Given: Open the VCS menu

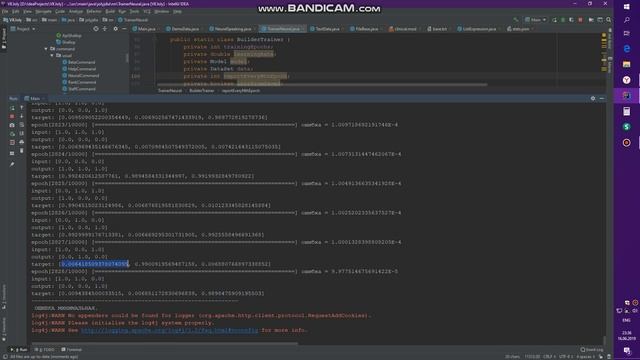Looking at the screenshot, I should click(147, 11).
